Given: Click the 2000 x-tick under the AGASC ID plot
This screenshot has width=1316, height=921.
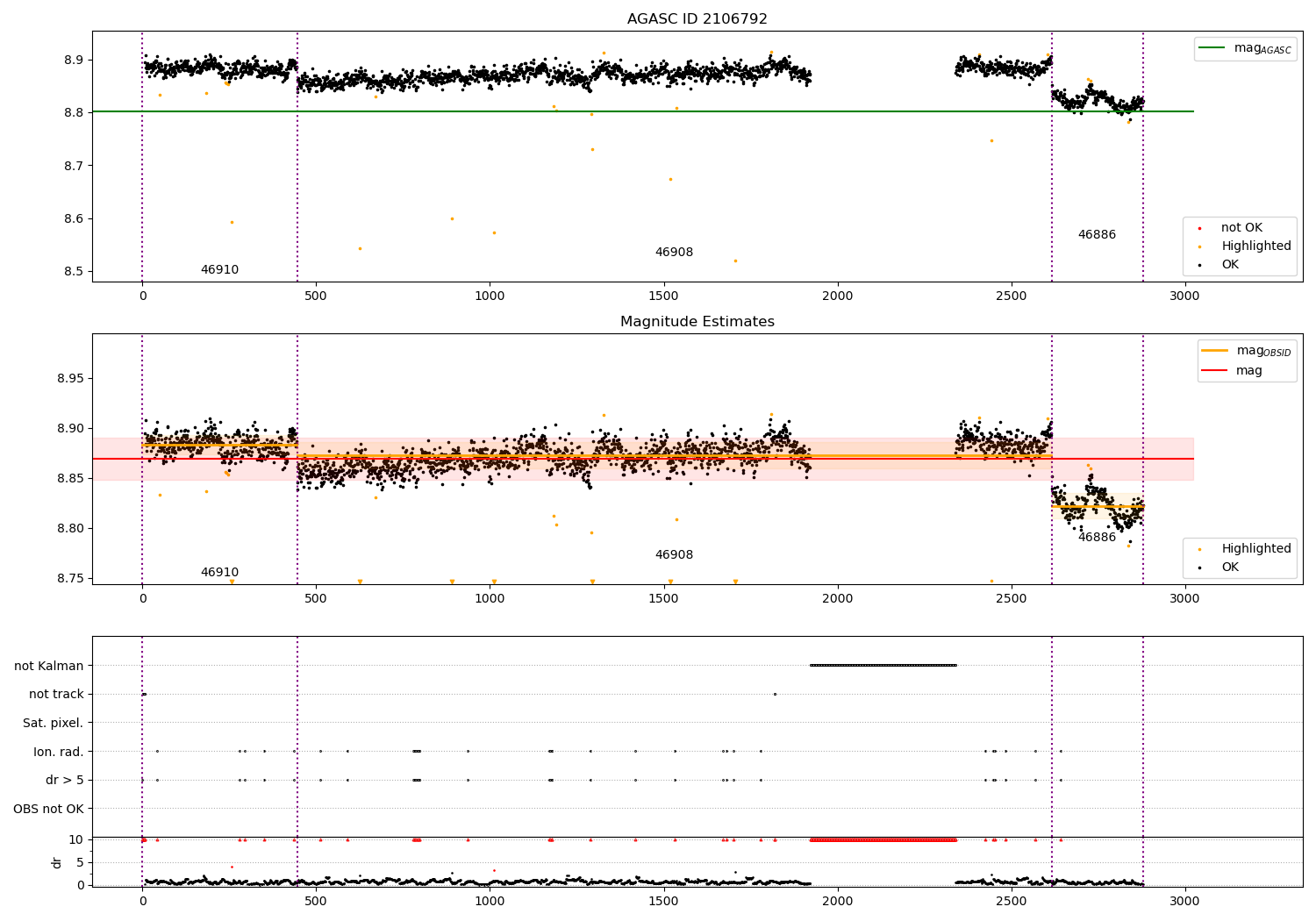Looking at the screenshot, I should point(838,296).
